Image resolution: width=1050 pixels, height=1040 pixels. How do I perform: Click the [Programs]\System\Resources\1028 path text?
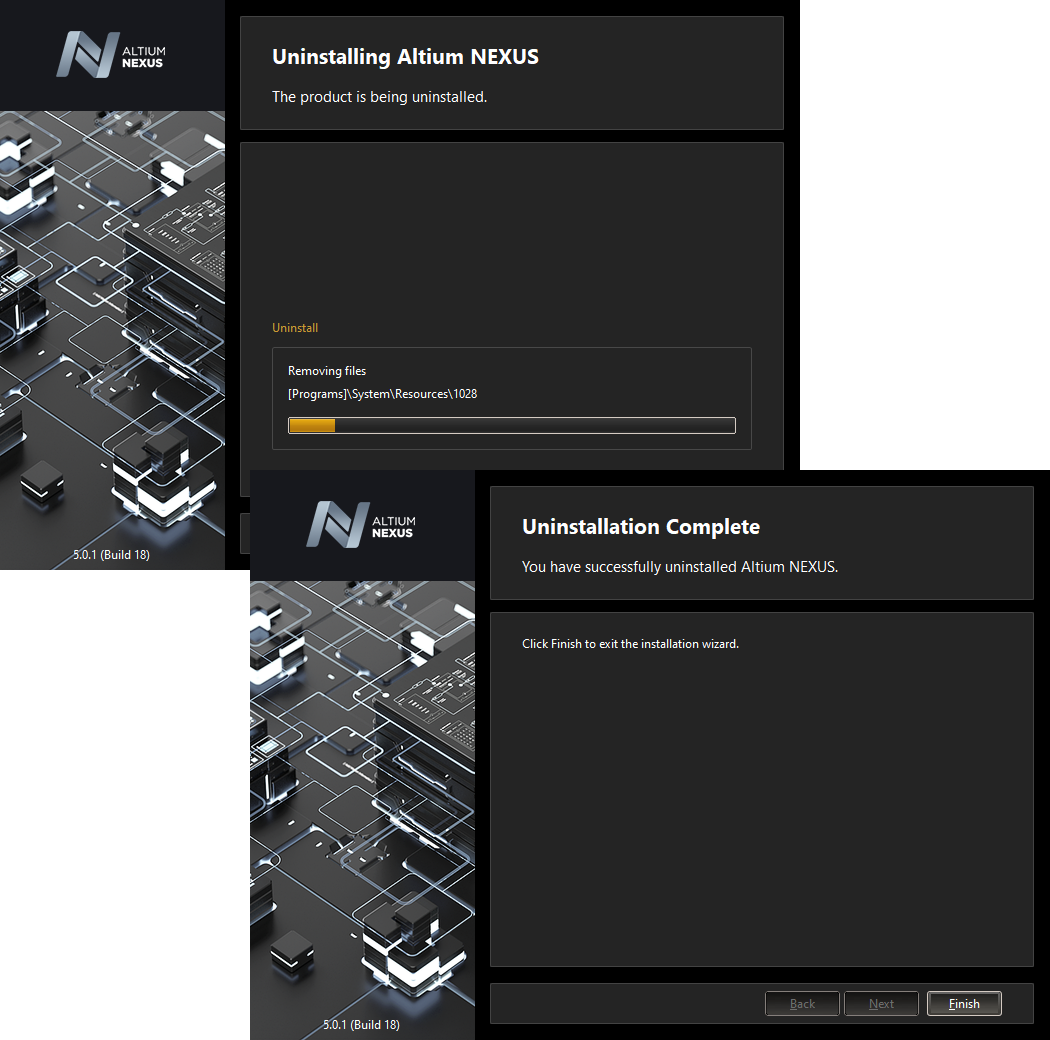382,394
